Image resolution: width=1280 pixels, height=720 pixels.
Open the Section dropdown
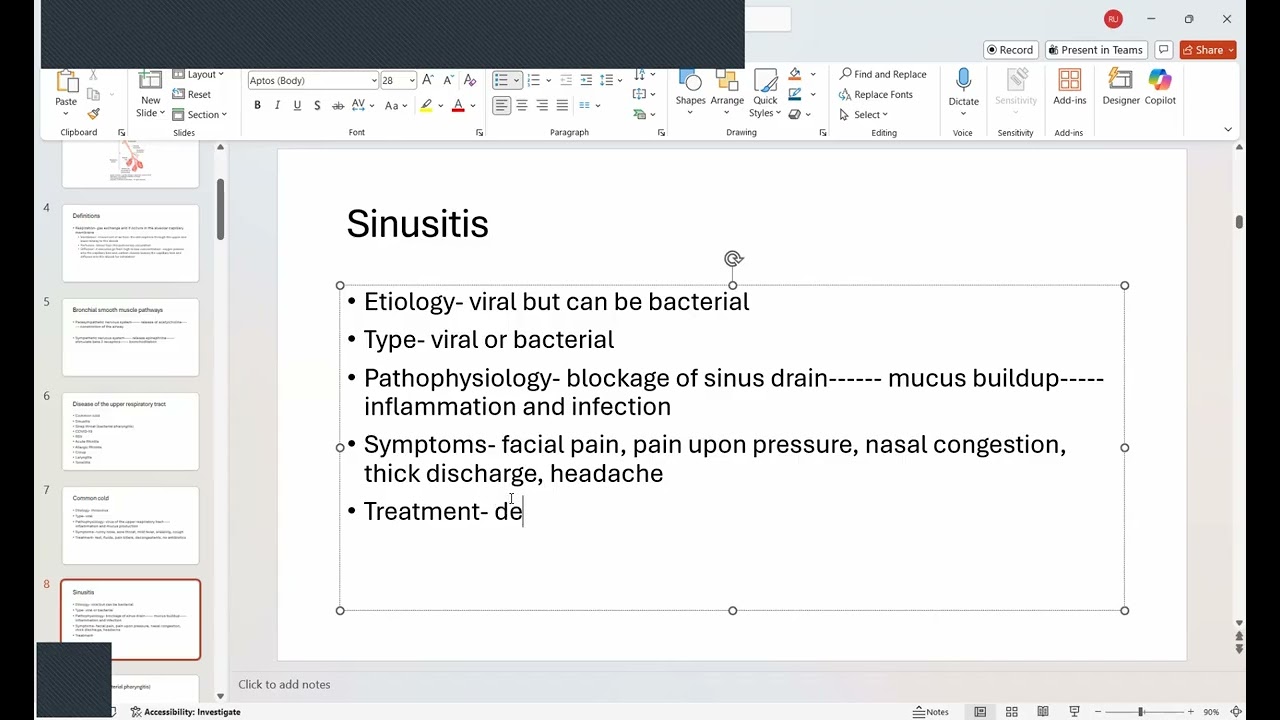[199, 114]
